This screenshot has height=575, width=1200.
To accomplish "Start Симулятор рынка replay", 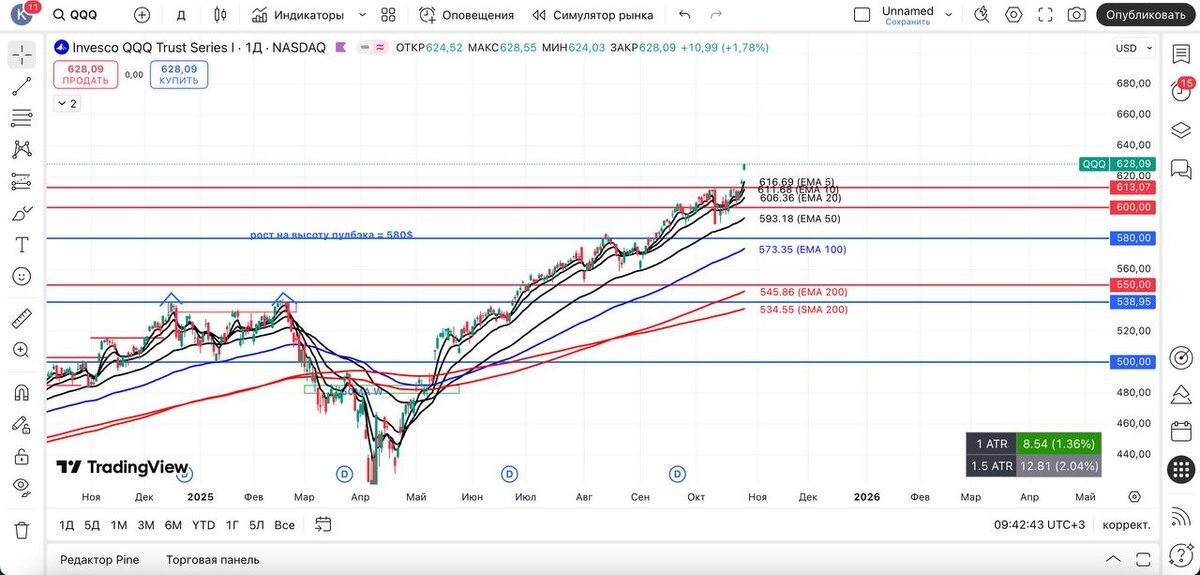I will click(x=593, y=15).
